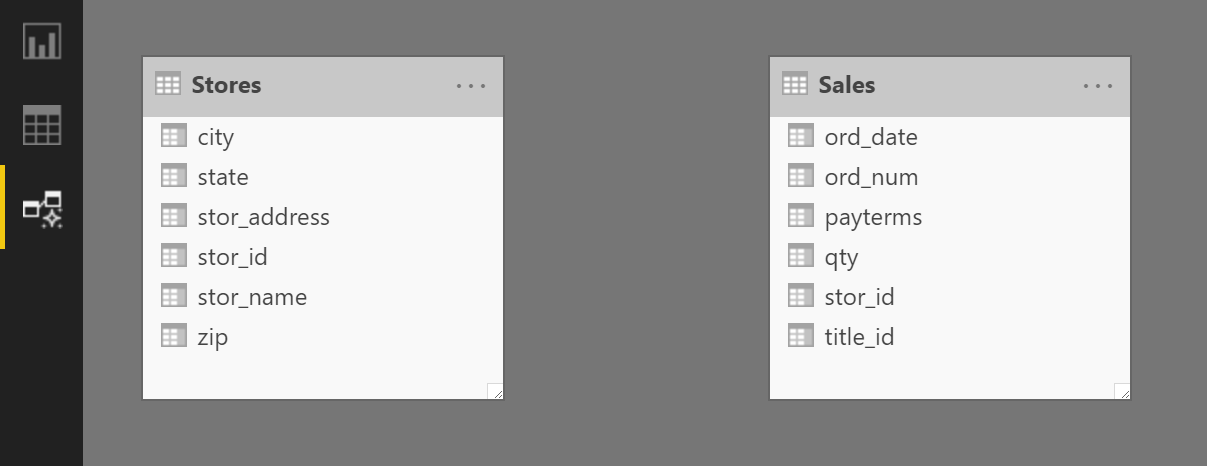Select stor_id field in Stores table
The width and height of the screenshot is (1207, 466).
[x=323, y=257]
